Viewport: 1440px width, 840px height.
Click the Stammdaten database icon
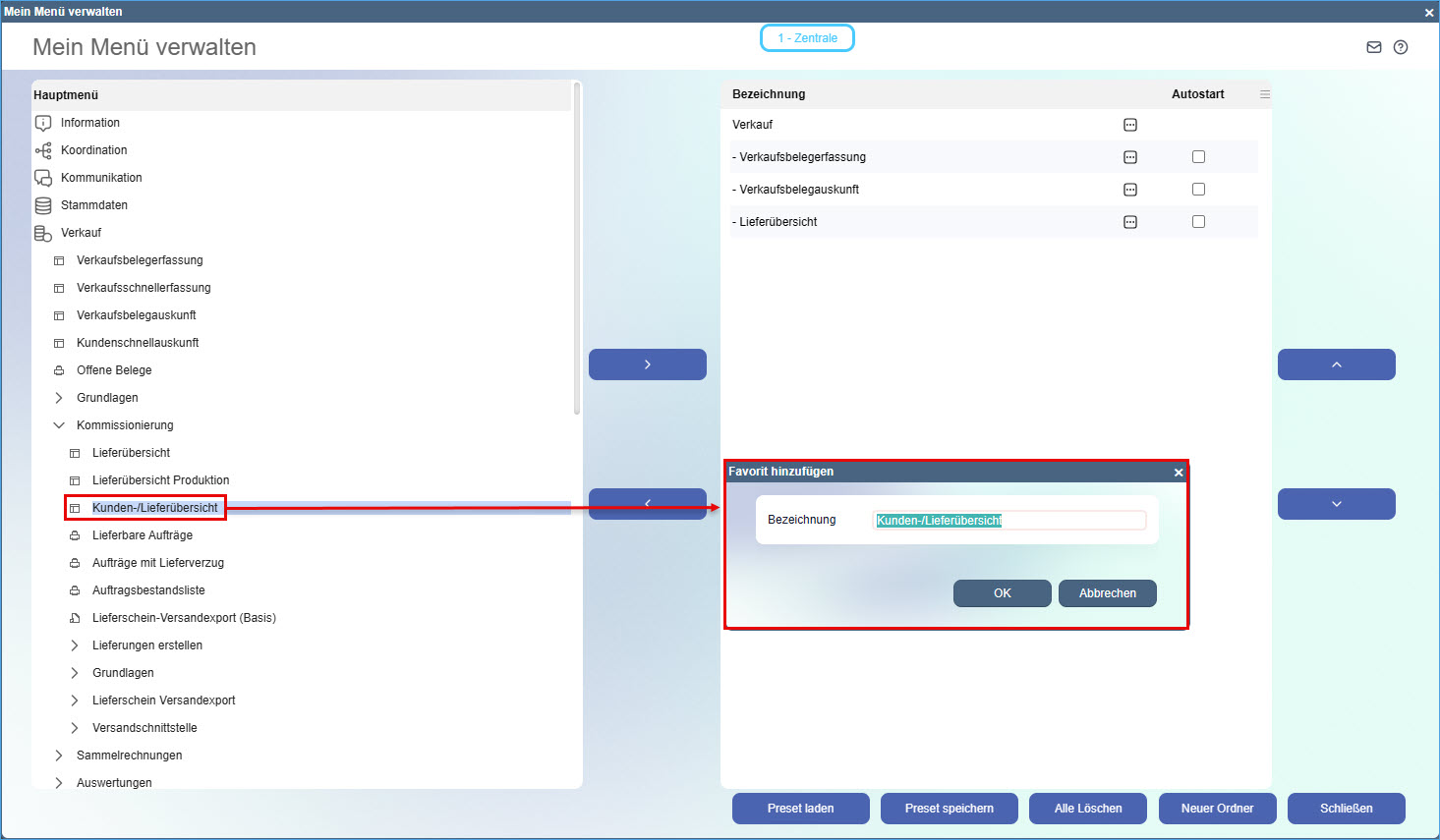43,205
